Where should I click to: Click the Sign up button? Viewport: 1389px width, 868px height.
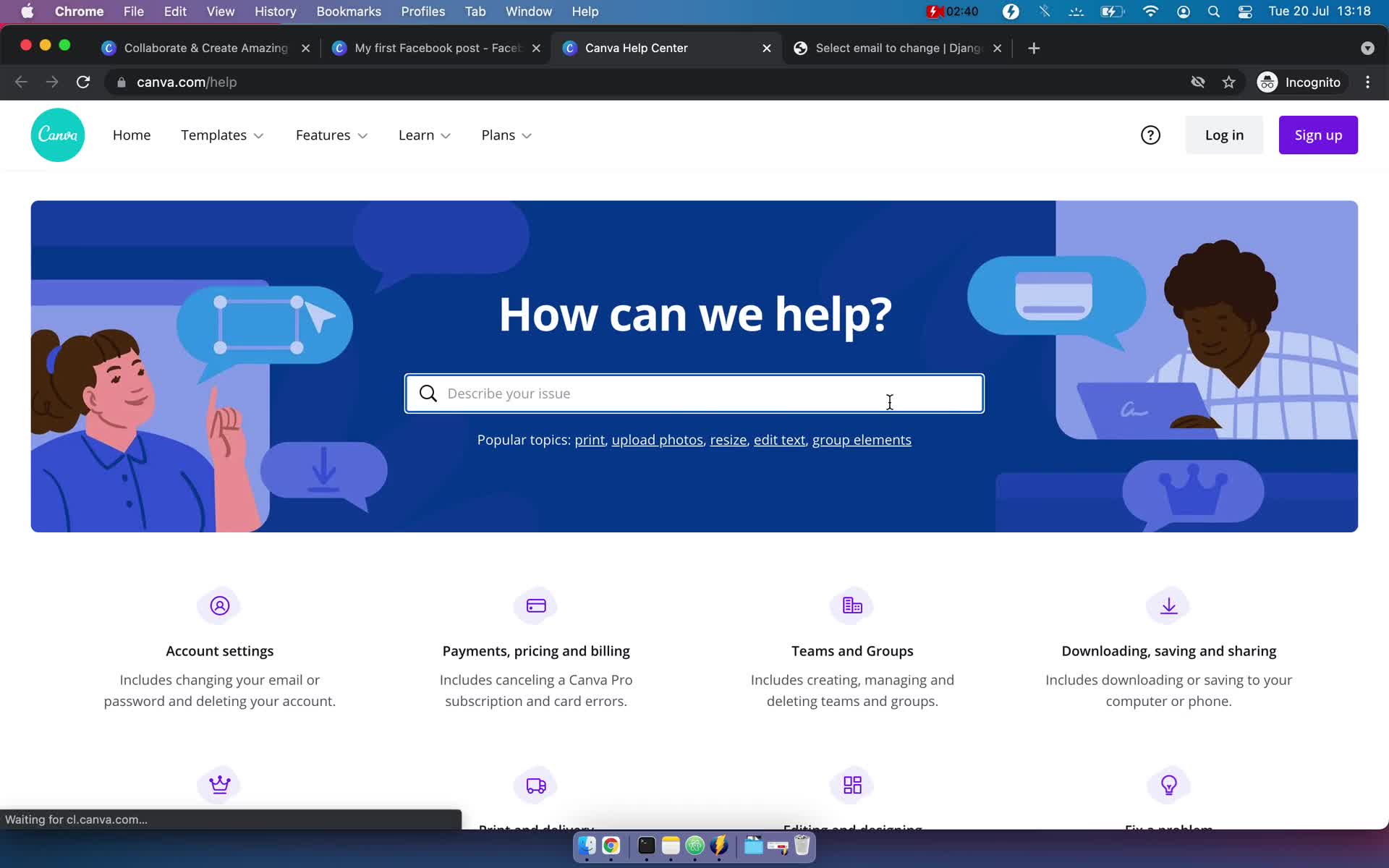(x=1318, y=135)
